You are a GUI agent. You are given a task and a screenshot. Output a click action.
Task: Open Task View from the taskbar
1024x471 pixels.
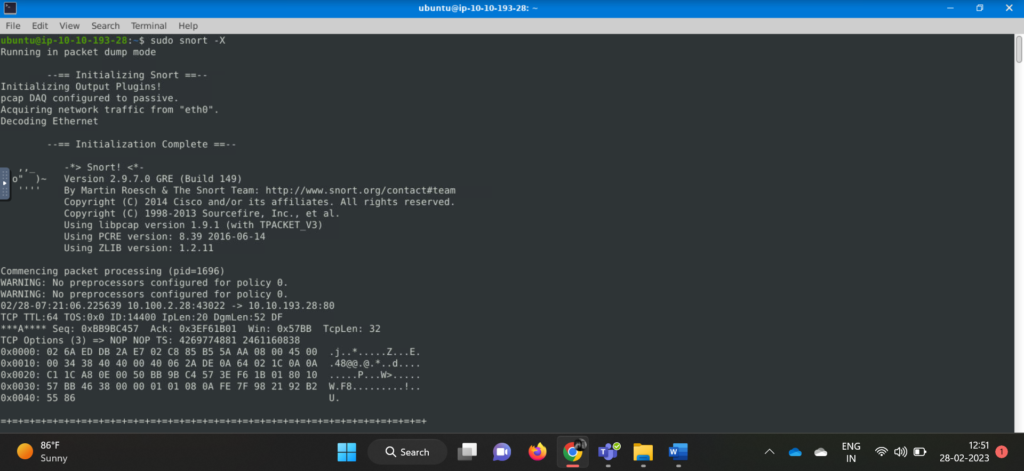point(466,451)
